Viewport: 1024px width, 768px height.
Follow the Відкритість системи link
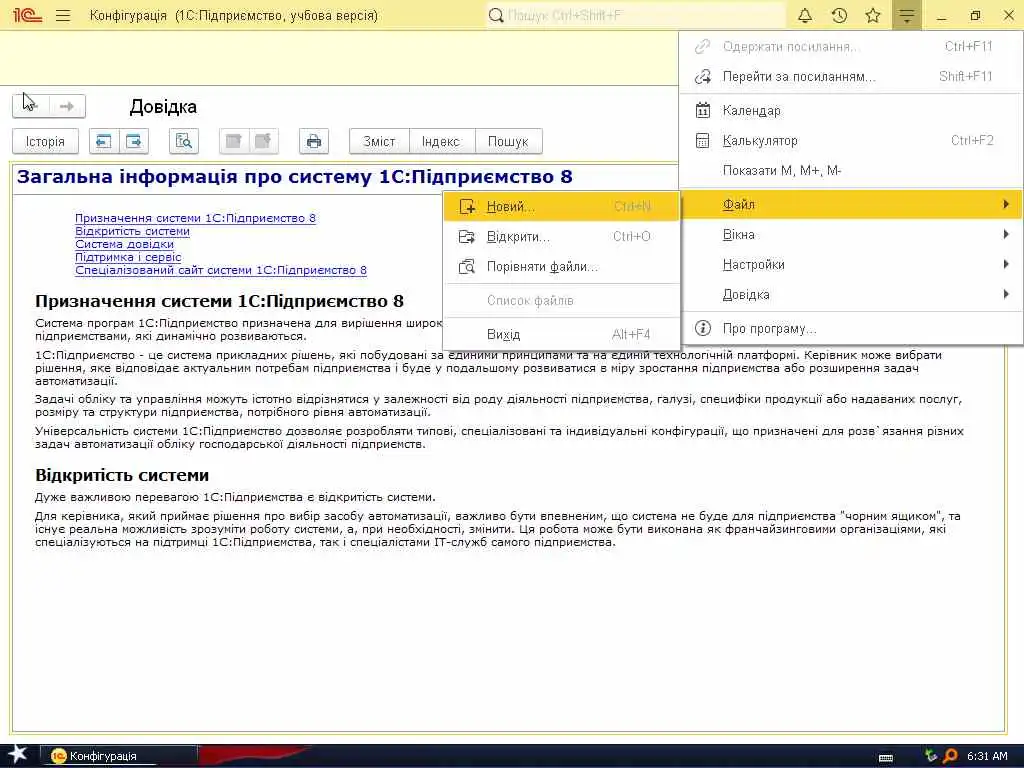click(132, 231)
